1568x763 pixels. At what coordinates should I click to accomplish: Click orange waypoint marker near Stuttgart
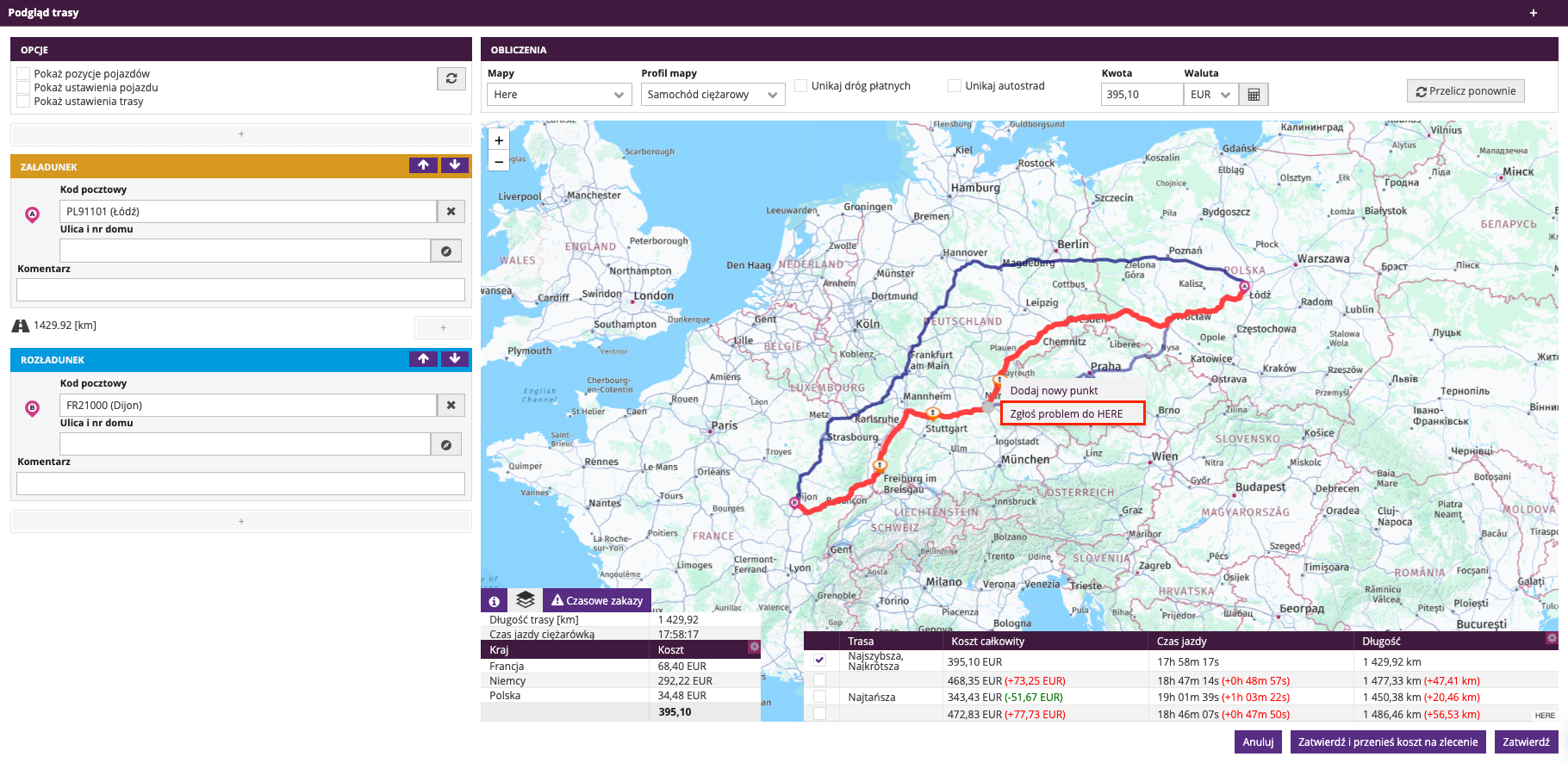click(933, 413)
